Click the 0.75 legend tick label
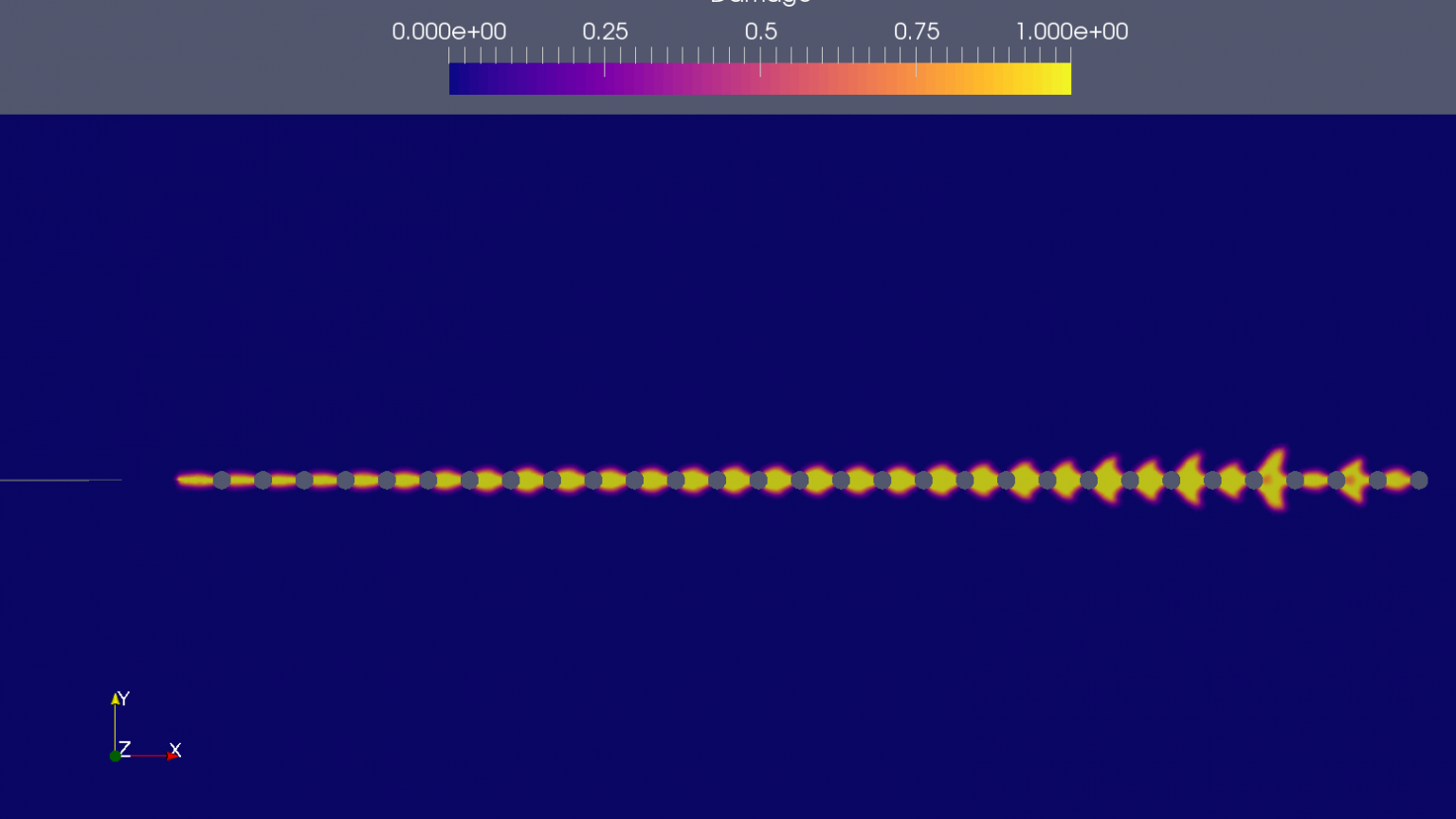The height and width of the screenshot is (819, 1456). [917, 32]
